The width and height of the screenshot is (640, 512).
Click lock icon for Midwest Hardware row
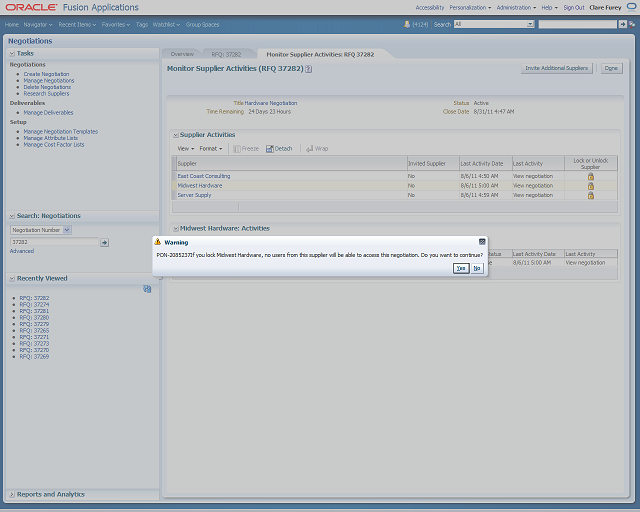(591, 186)
